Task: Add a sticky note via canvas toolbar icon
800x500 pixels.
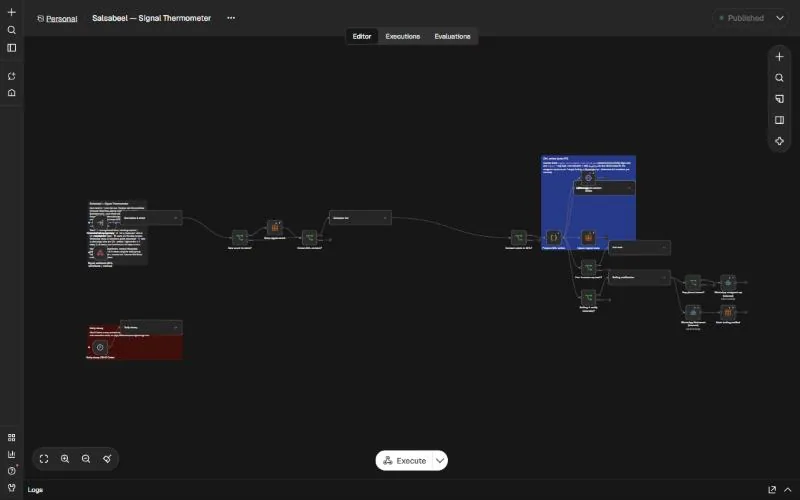Action: coord(779,99)
